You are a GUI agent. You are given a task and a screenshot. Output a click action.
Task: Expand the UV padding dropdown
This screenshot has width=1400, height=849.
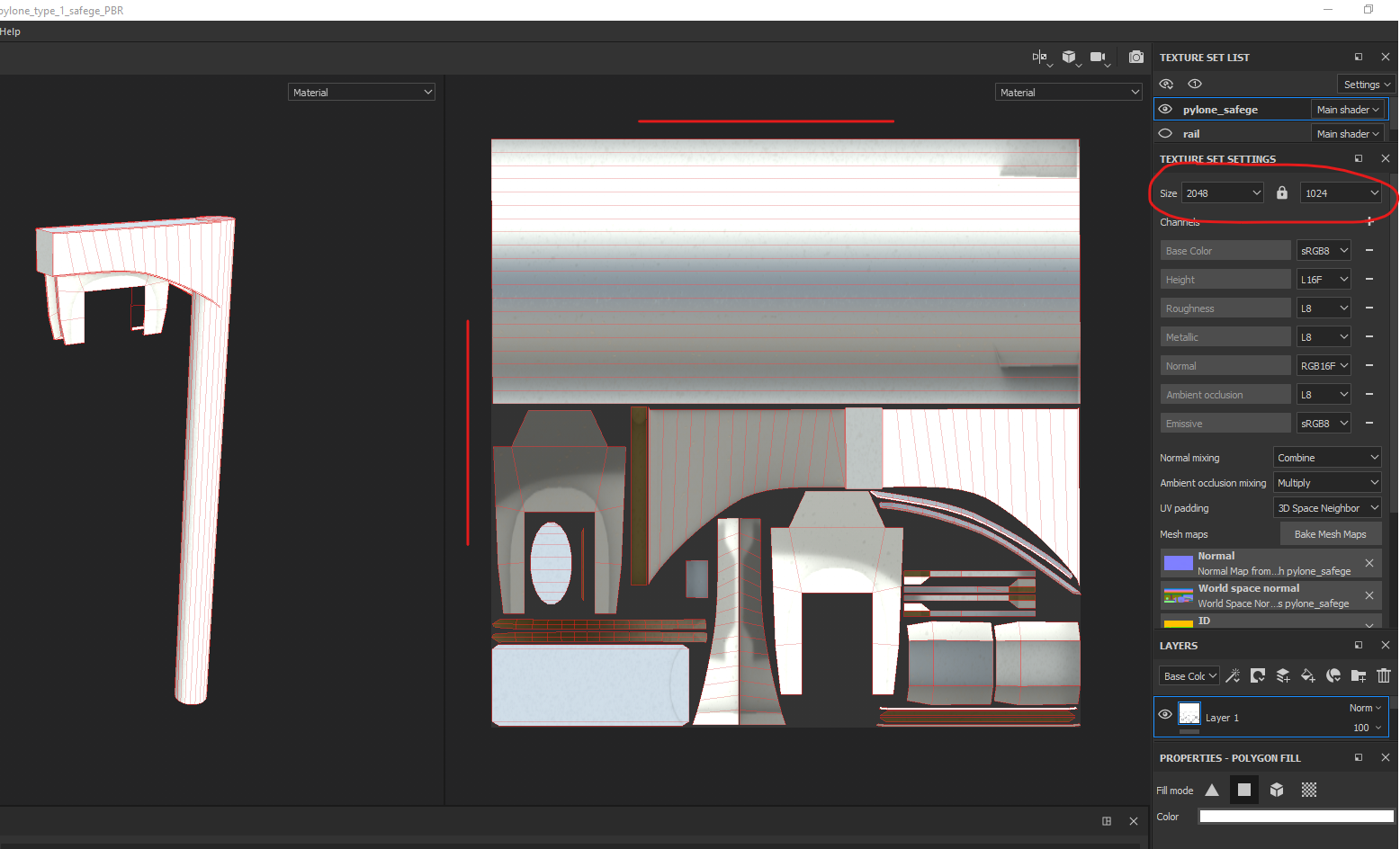[1327, 508]
